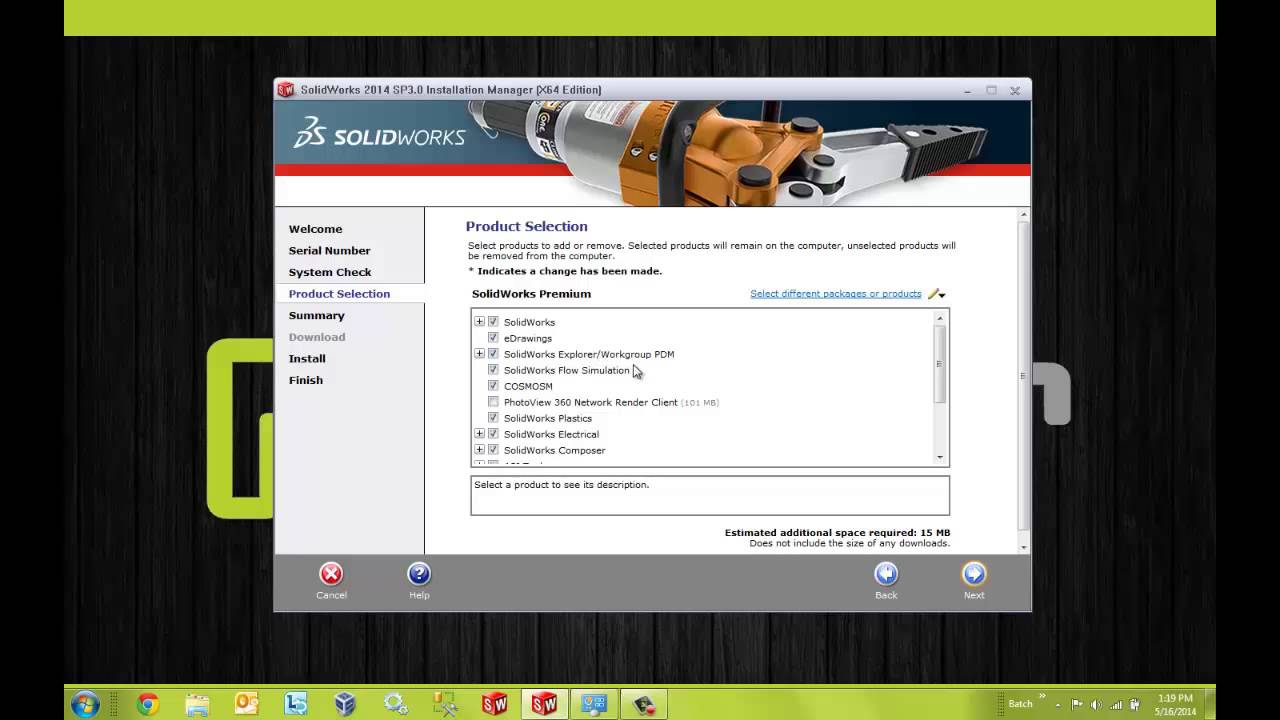Open VirtualBox cube icon in taskbar
The width and height of the screenshot is (1280, 720).
[x=345, y=704]
